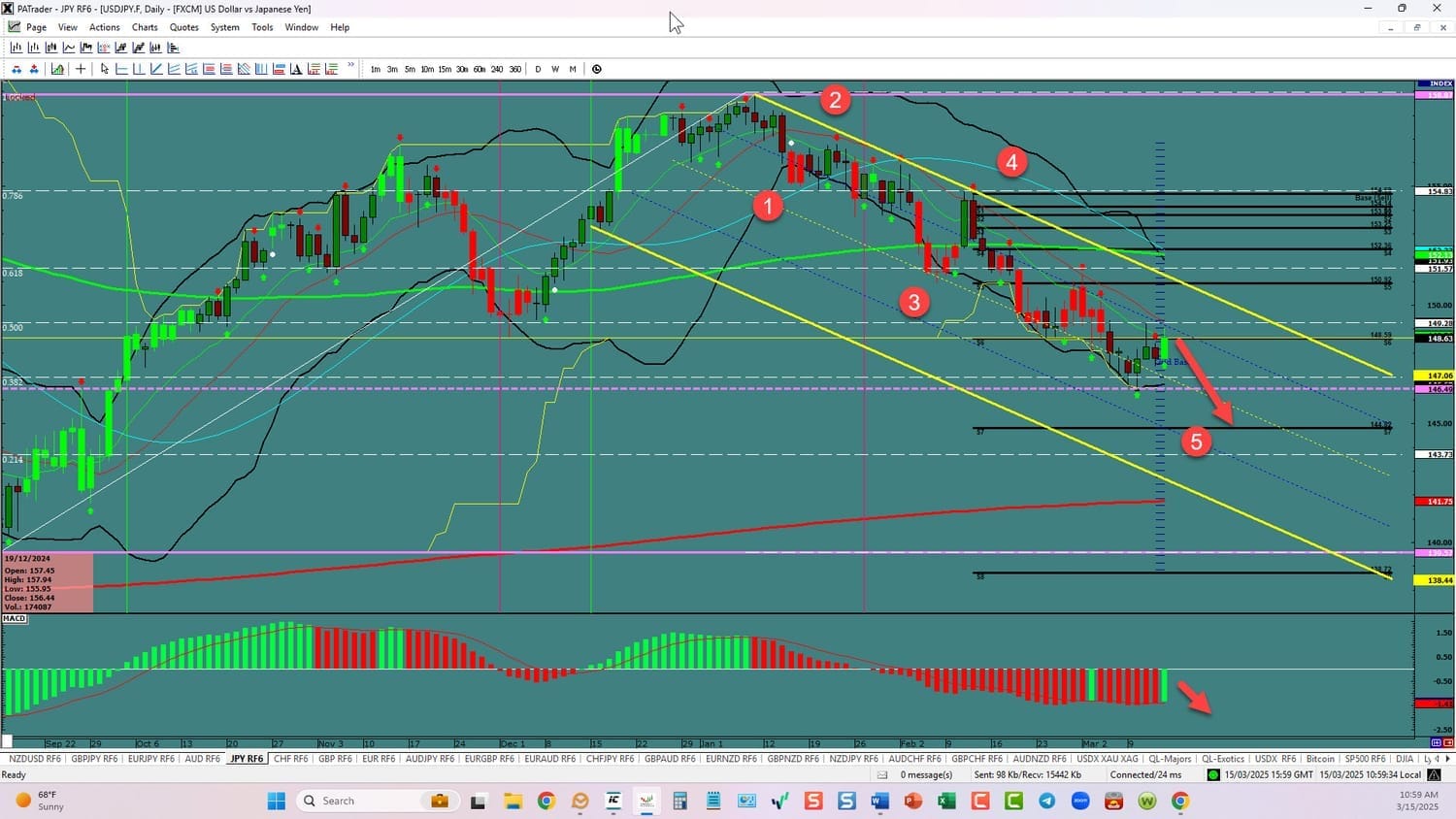Open the USDX XAU XAG tab

1108,759
